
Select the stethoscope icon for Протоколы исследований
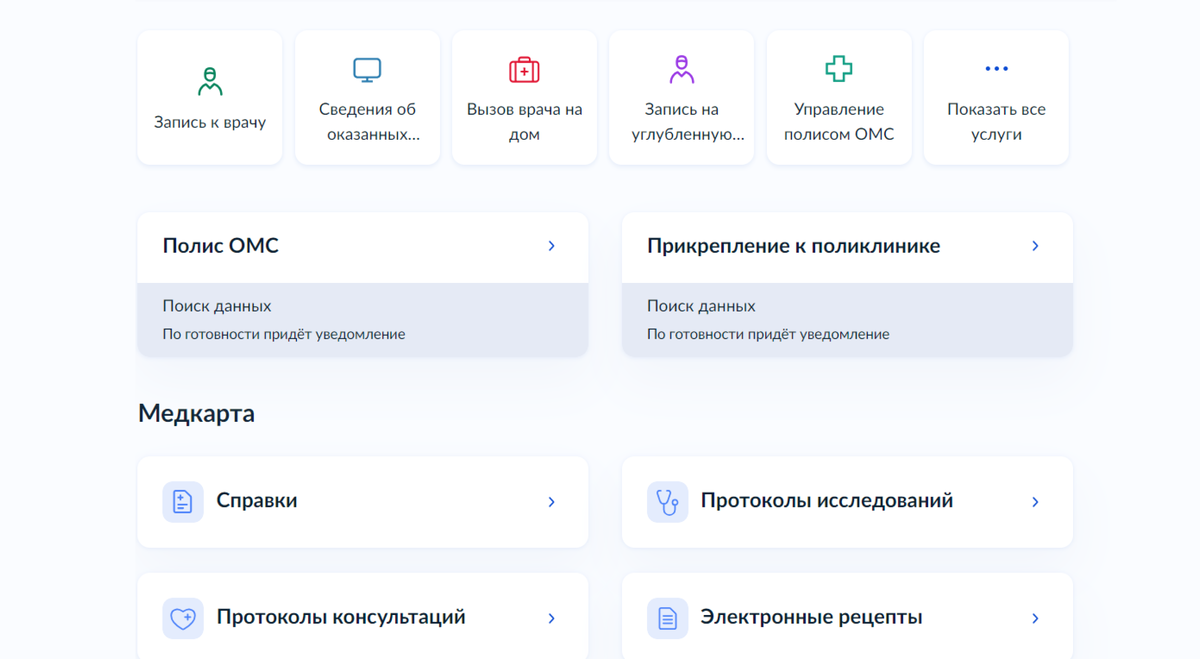tap(668, 502)
